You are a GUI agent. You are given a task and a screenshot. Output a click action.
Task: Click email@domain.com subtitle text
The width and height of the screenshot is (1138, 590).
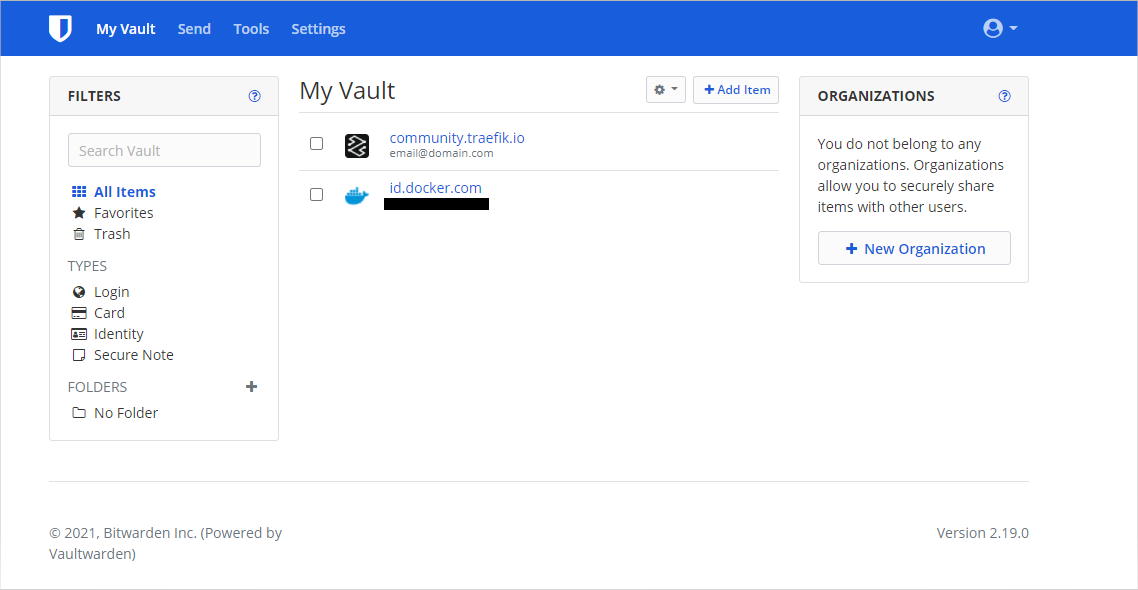441,153
